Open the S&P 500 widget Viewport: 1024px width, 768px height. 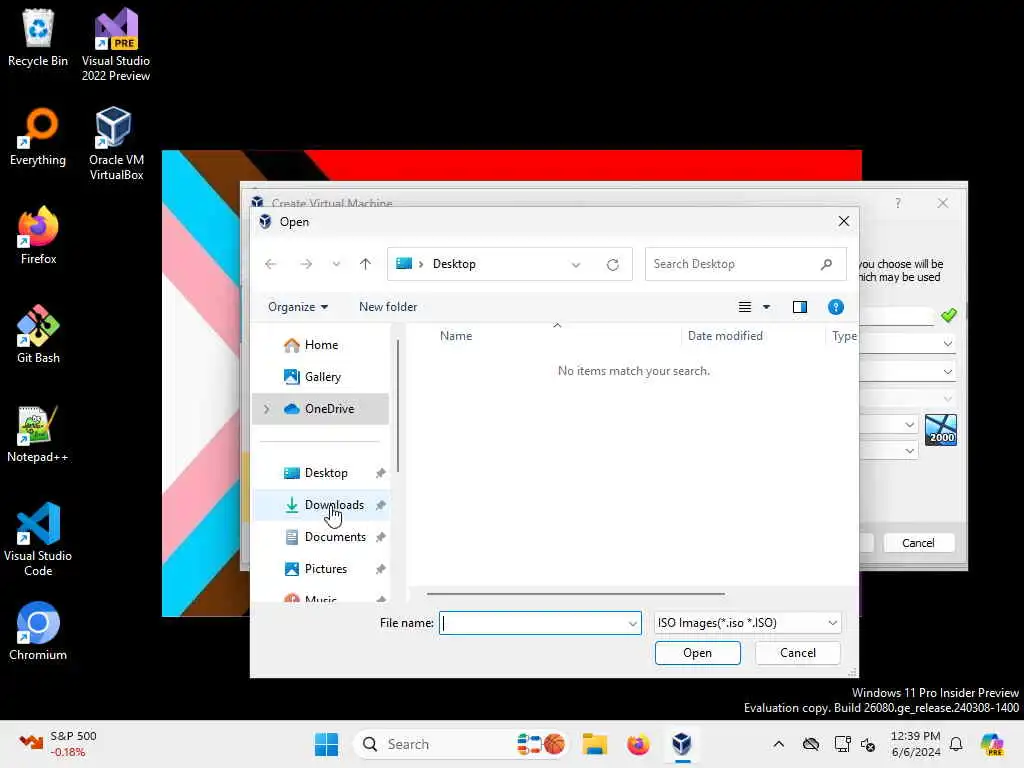[x=58, y=744]
